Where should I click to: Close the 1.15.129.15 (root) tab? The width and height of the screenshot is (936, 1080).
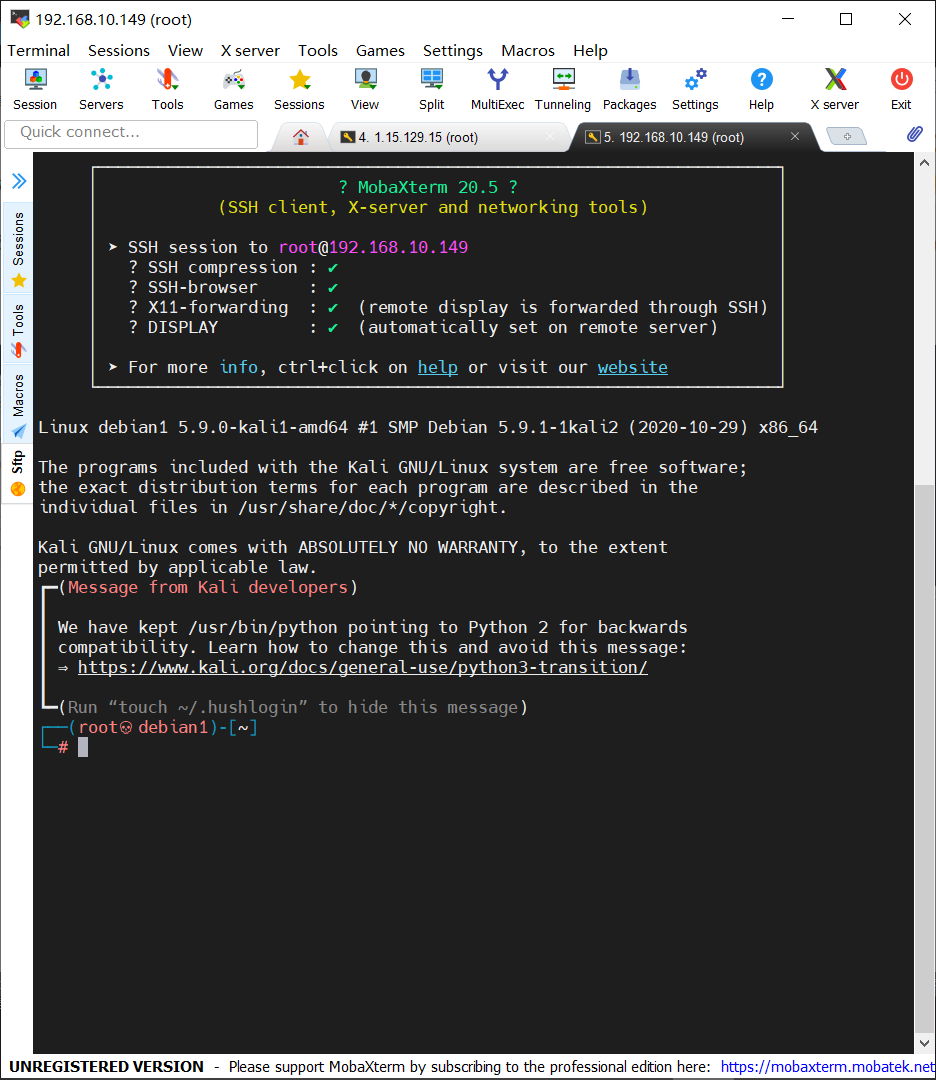point(550,136)
